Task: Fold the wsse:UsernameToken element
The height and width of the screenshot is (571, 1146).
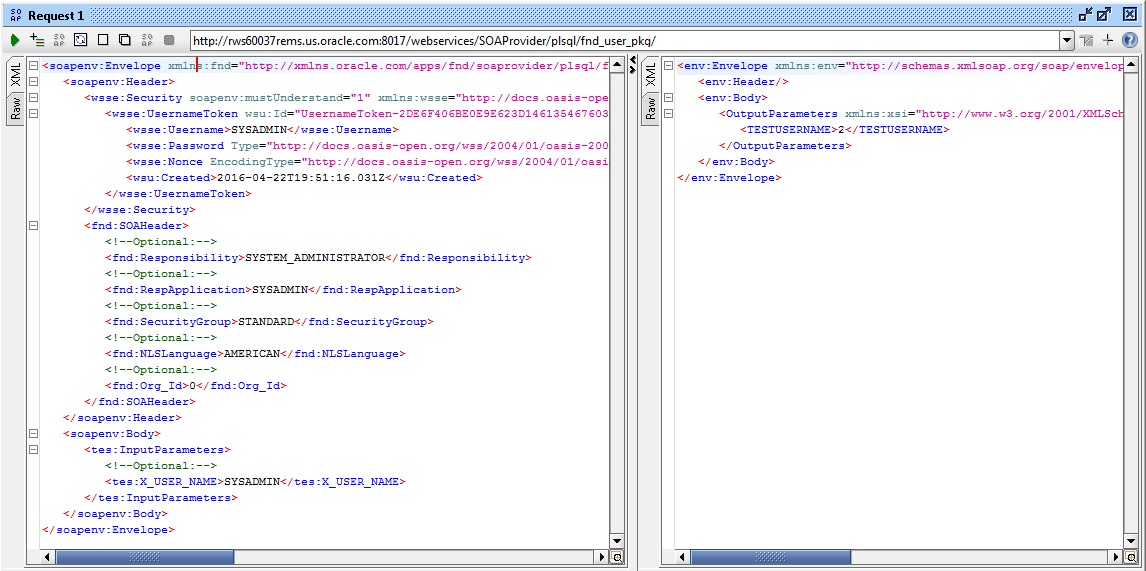Action: [x=33, y=114]
